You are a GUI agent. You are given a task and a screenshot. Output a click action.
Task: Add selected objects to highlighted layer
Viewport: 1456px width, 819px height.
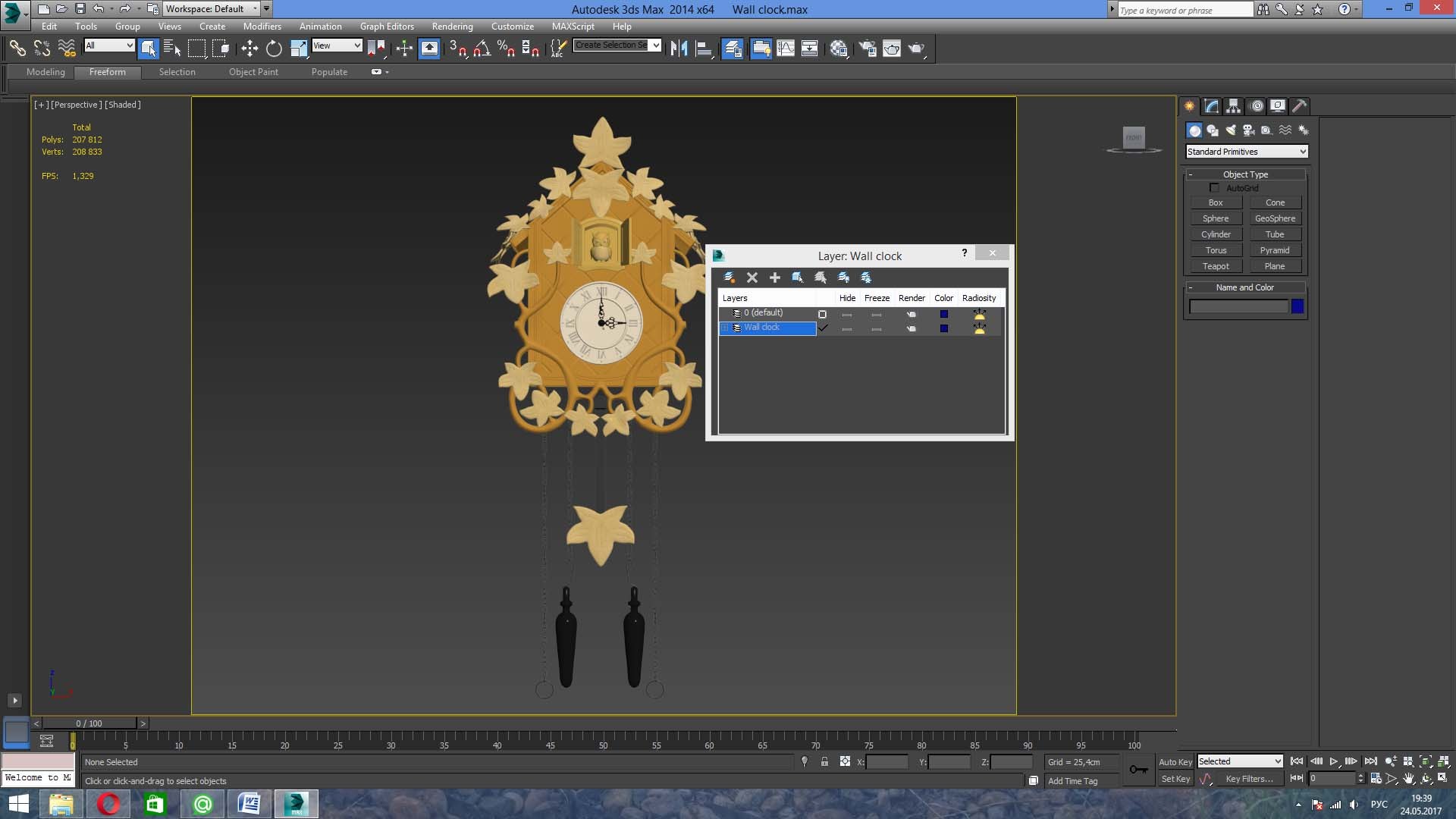tap(775, 278)
